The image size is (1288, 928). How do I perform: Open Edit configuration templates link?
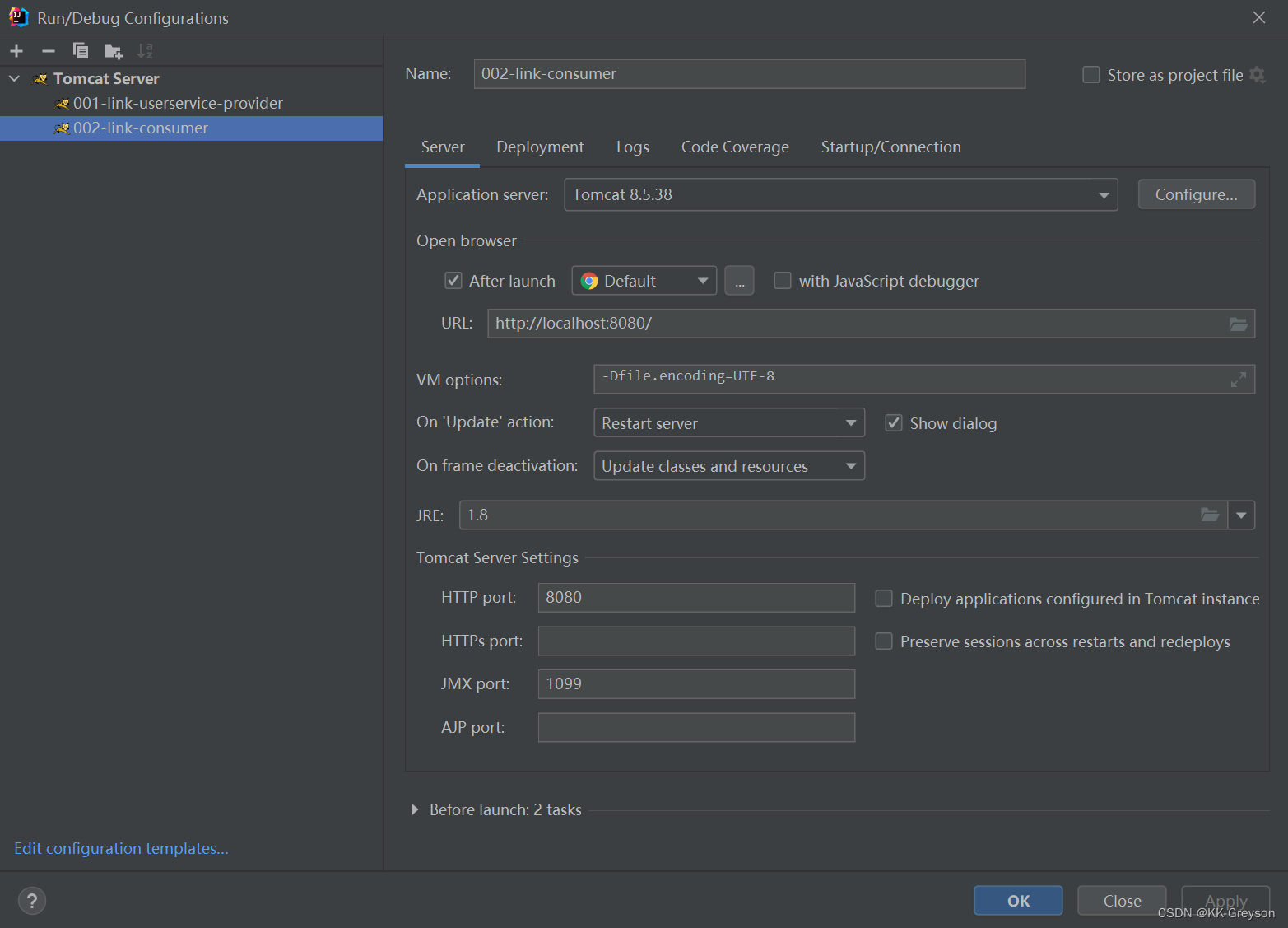pyautogui.click(x=121, y=849)
